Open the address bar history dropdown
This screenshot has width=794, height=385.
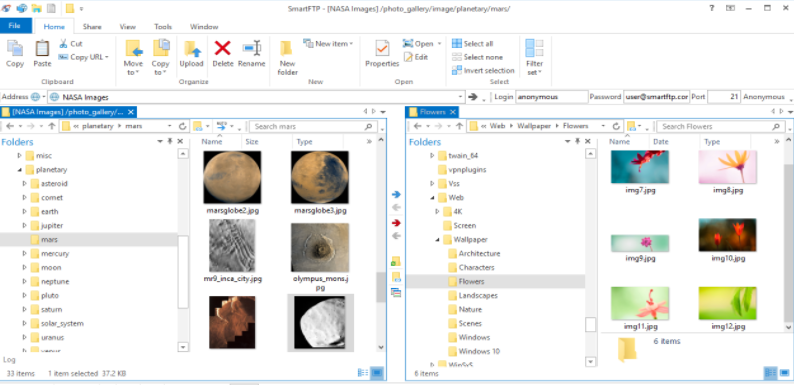[x=460, y=97]
